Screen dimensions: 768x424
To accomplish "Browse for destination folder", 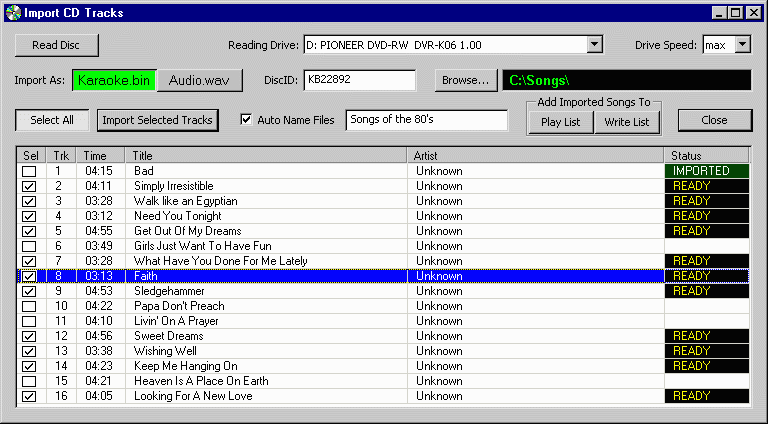I will [465, 80].
